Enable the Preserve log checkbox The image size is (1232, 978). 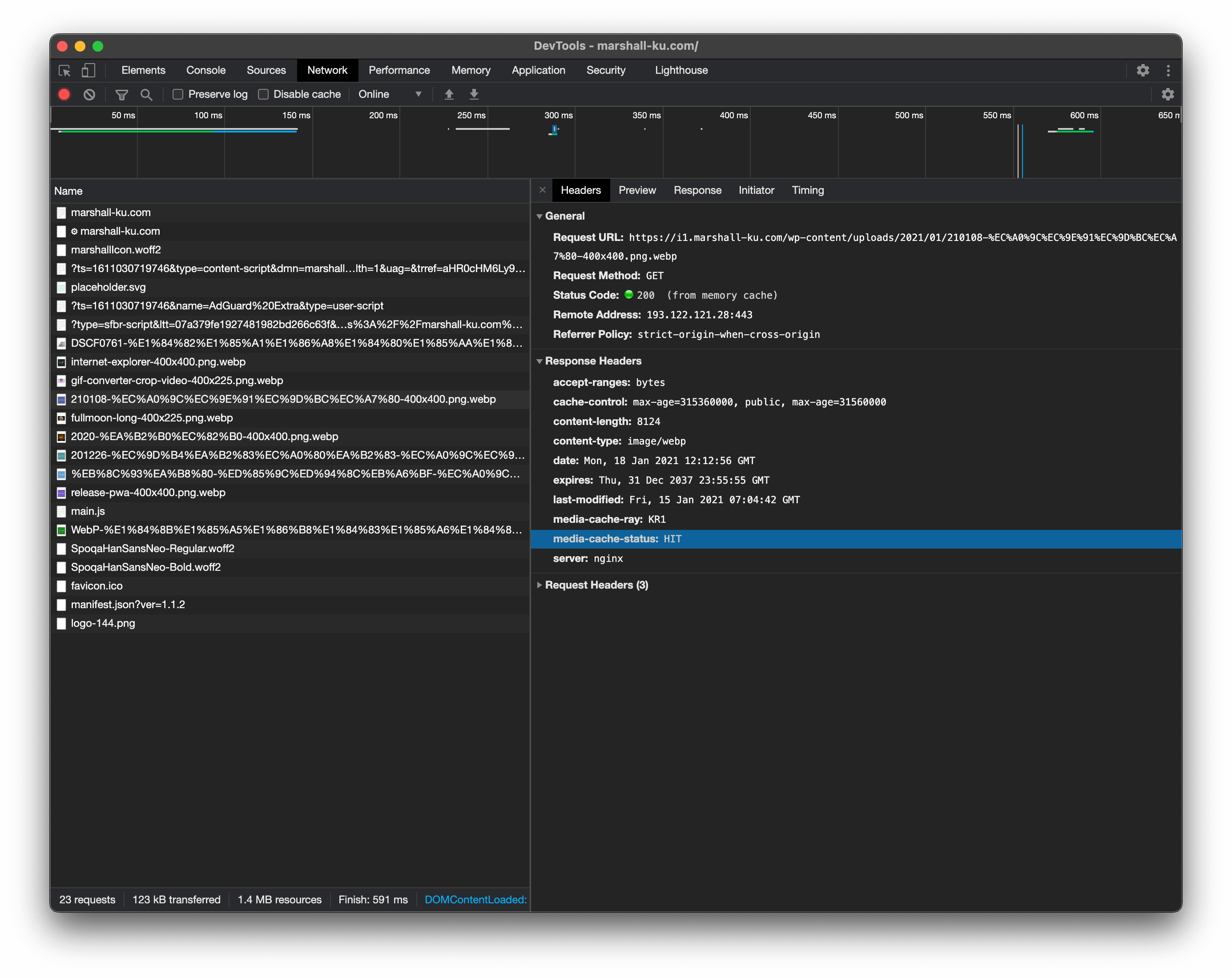pos(178,94)
